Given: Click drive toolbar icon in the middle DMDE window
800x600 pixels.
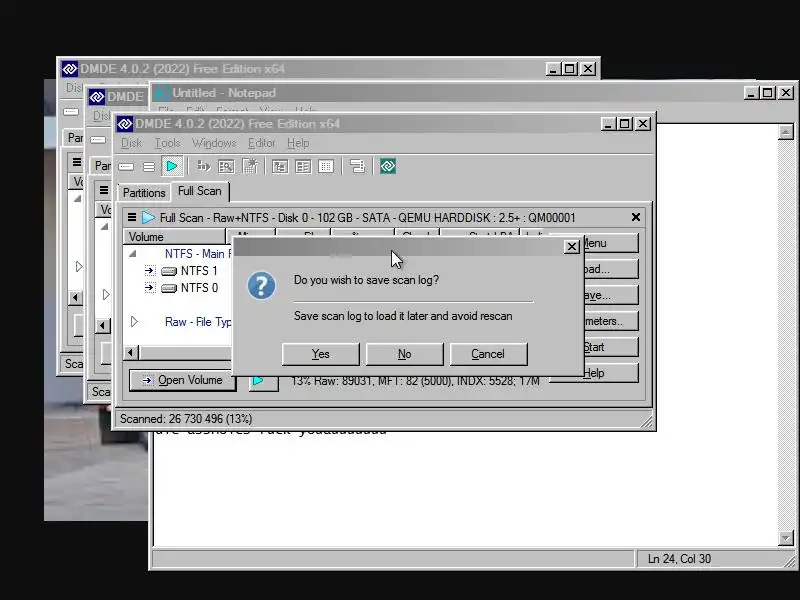Looking at the screenshot, I should click(x=98, y=140).
